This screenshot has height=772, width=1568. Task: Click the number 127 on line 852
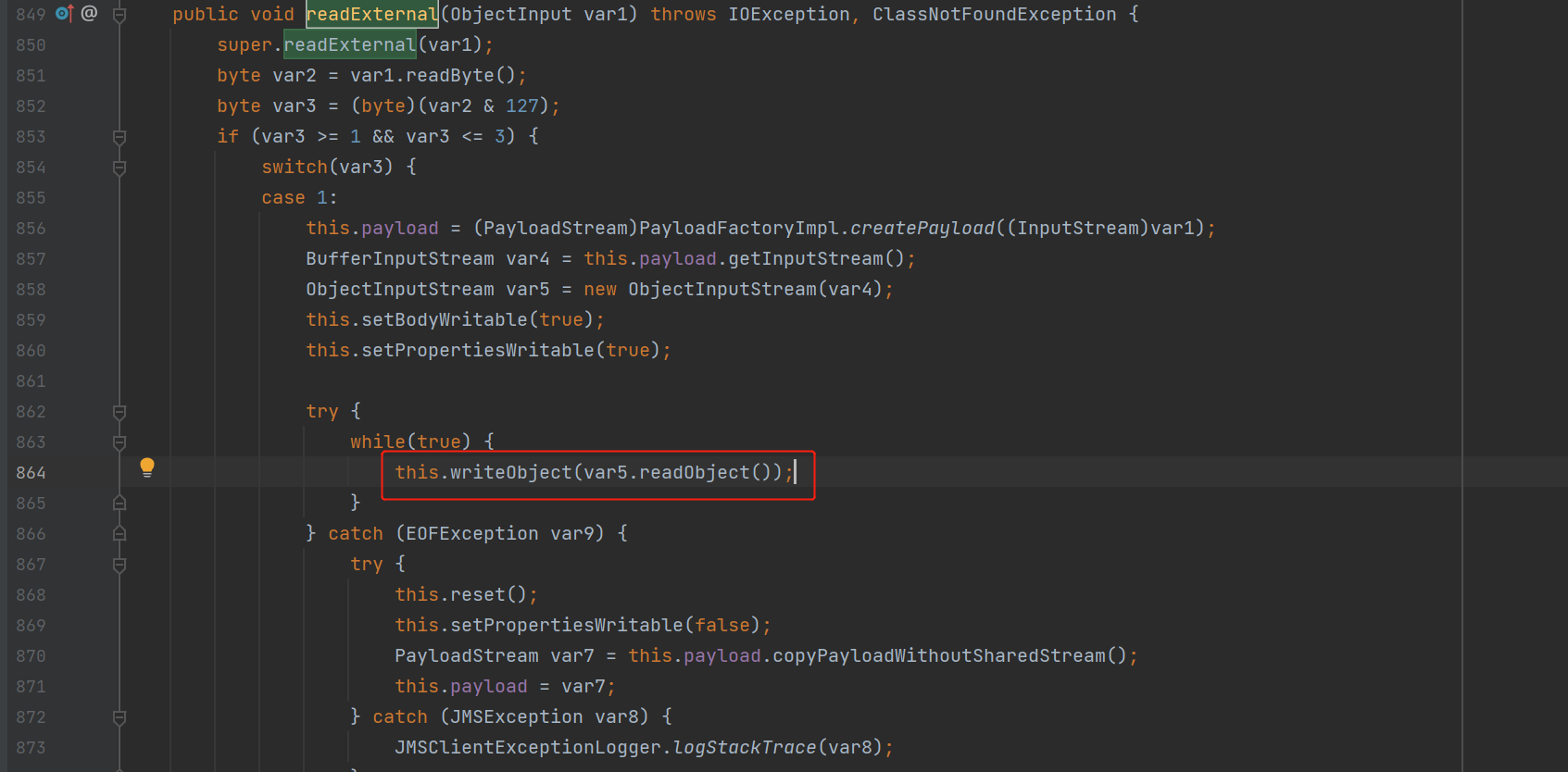point(522,106)
